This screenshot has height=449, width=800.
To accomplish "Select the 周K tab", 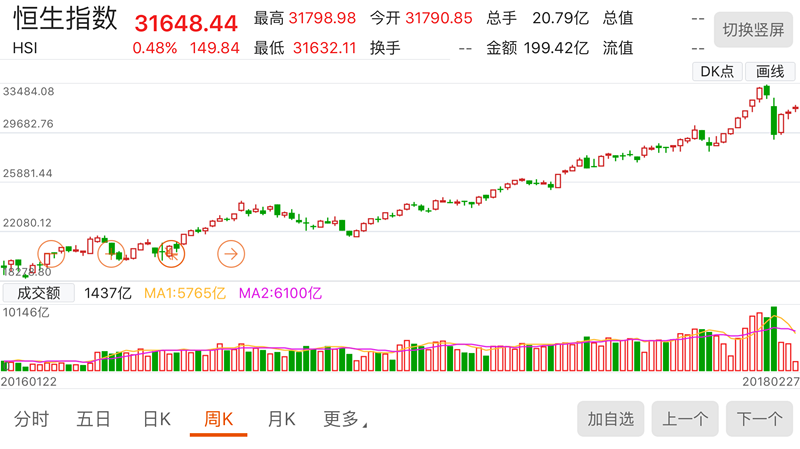I will [x=218, y=419].
